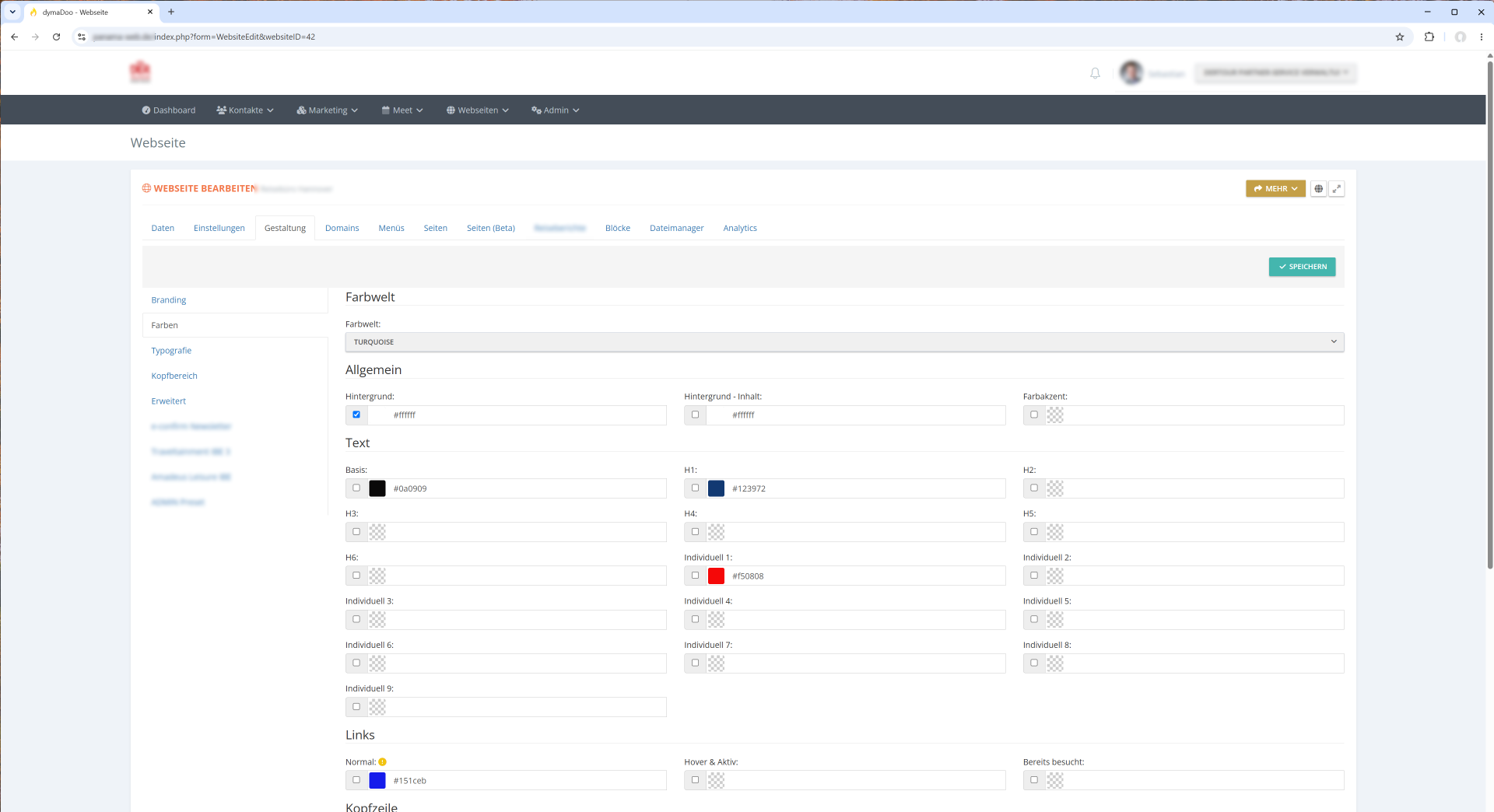Open the account selector dropdown in header

[1275, 72]
